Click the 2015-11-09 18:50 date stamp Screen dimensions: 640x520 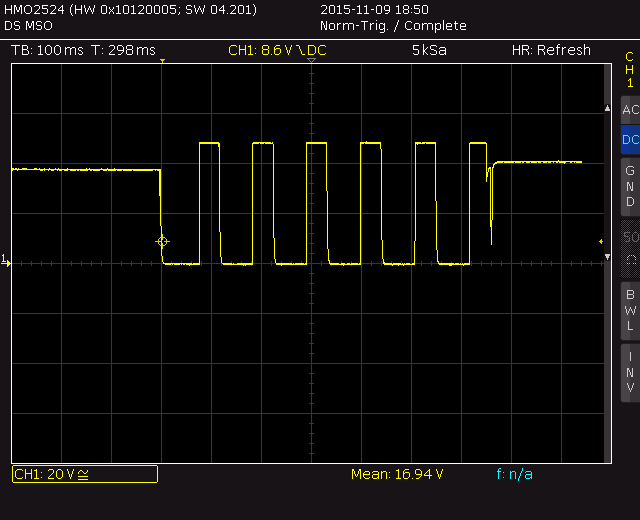374,9
